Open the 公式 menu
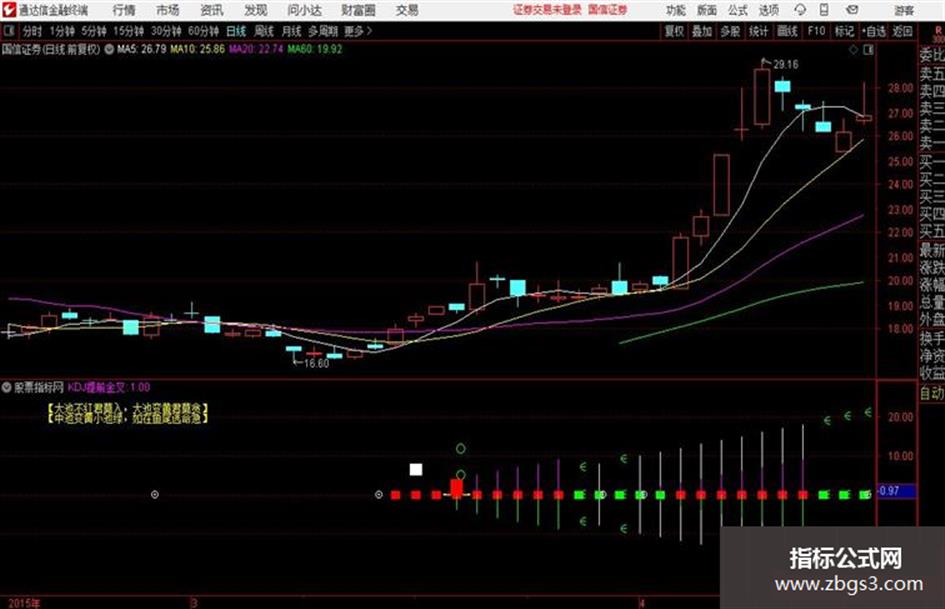This screenshot has width=945, height=609. click(x=738, y=10)
